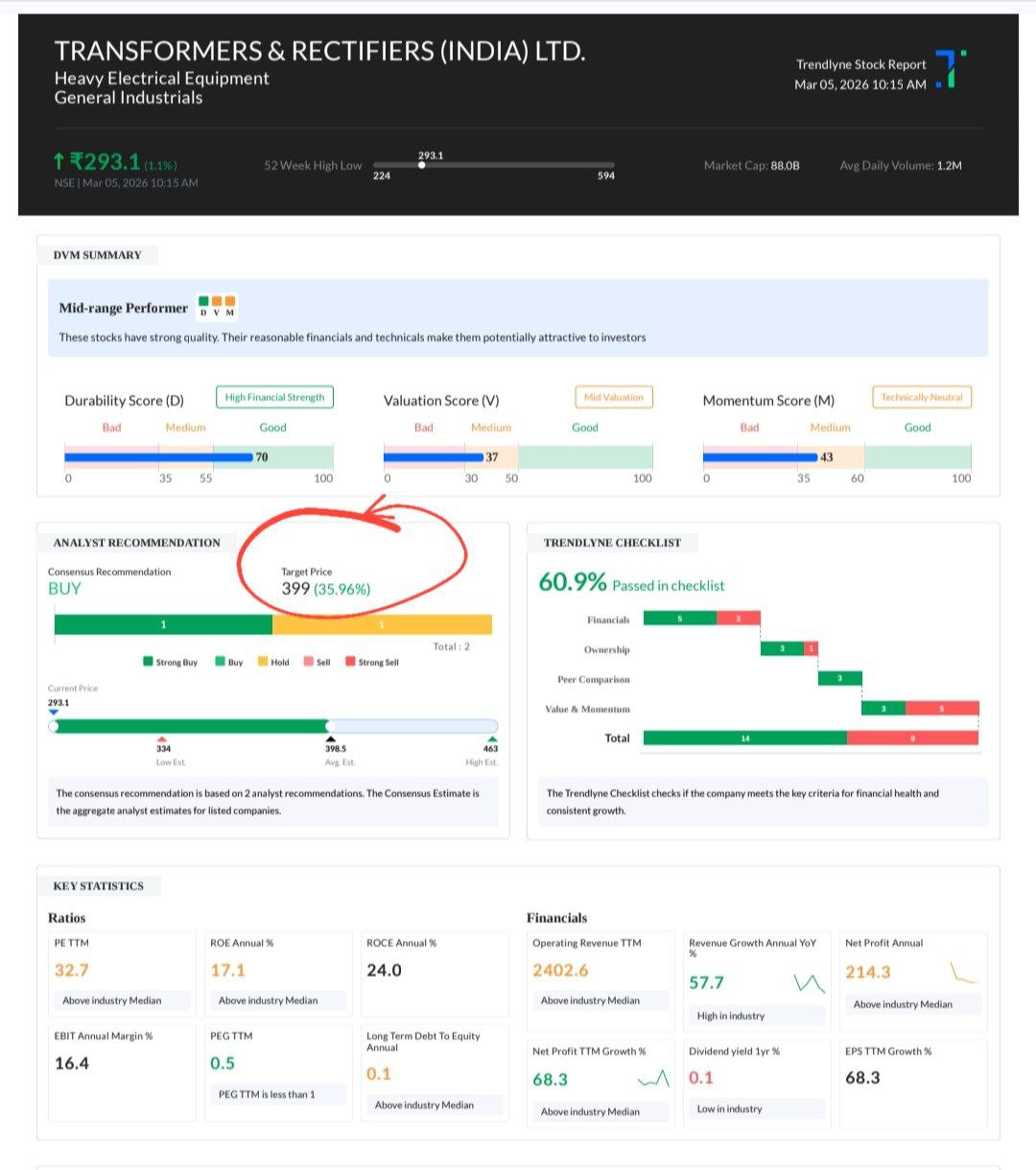Click the yellow Hold segment of recommendation bar
Image resolution: width=1036 pixels, height=1170 pixels.
(382, 624)
